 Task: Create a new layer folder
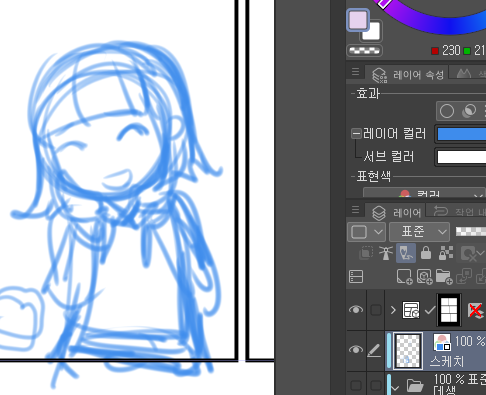444,277
